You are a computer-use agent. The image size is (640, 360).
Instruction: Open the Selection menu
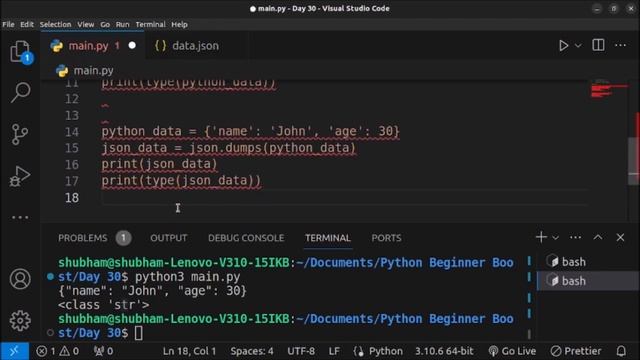point(55,24)
